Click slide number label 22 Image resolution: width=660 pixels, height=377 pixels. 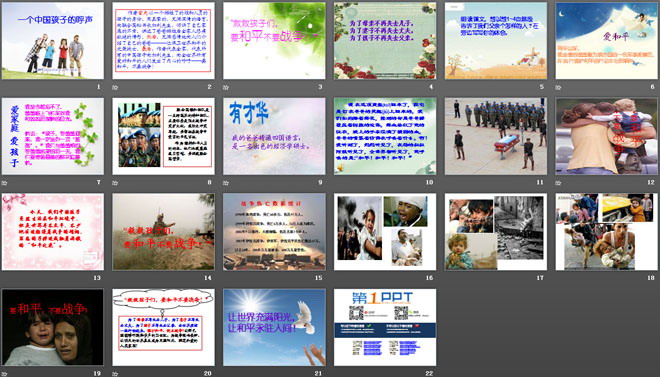coord(429,373)
